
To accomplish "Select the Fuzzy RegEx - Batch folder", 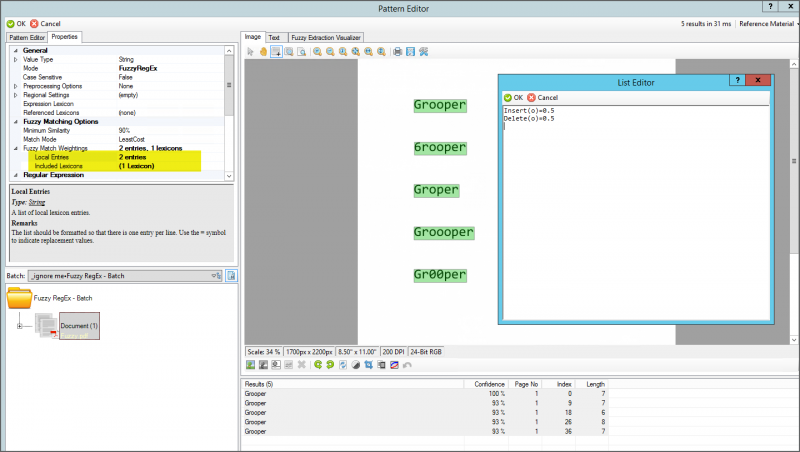I will pos(49,298).
